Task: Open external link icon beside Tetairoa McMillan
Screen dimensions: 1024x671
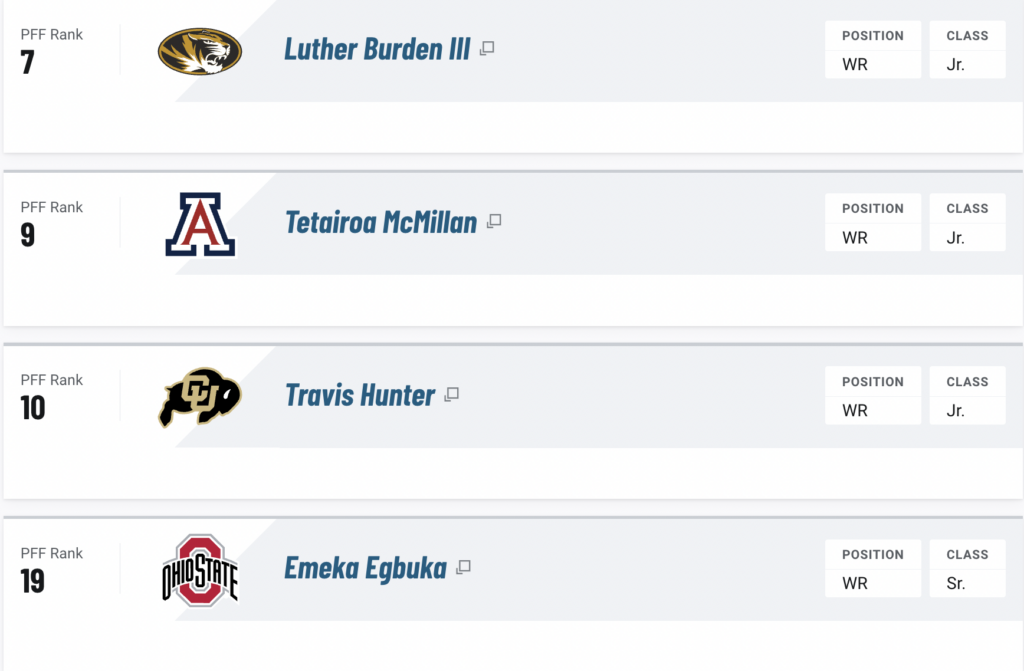Action: pyautogui.click(x=494, y=221)
